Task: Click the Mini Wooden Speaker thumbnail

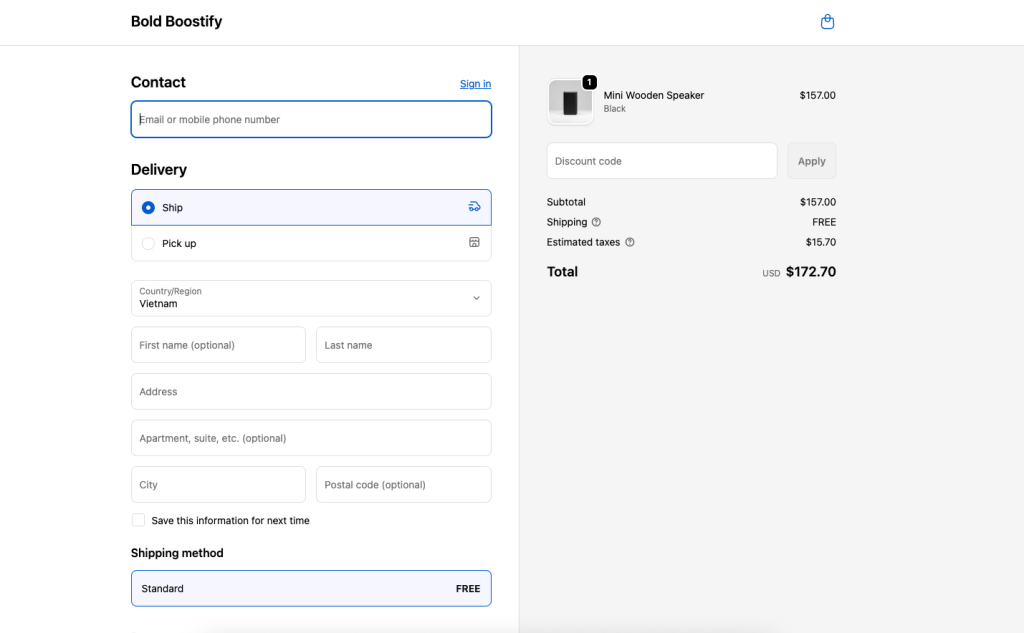Action: [570, 102]
